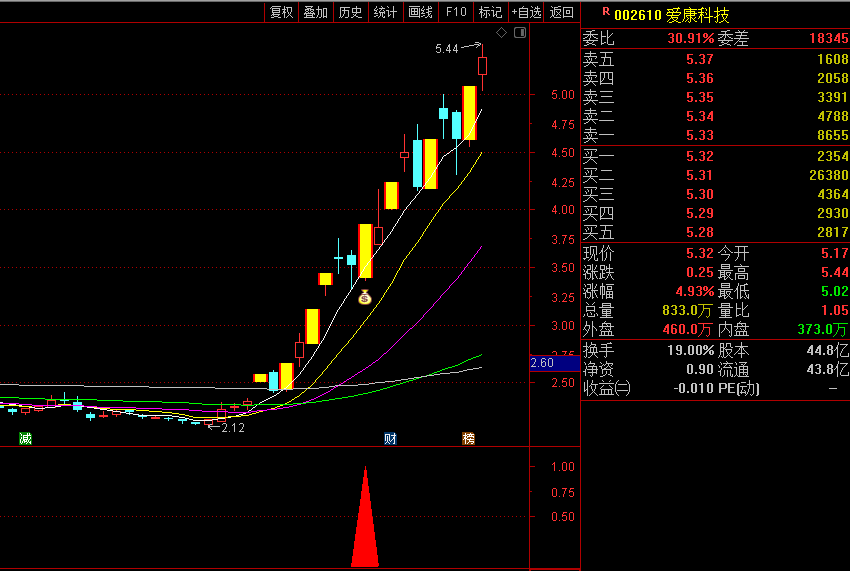Open the 叠加 overlay menu
Viewport: 850px width, 571px height.
(x=315, y=12)
